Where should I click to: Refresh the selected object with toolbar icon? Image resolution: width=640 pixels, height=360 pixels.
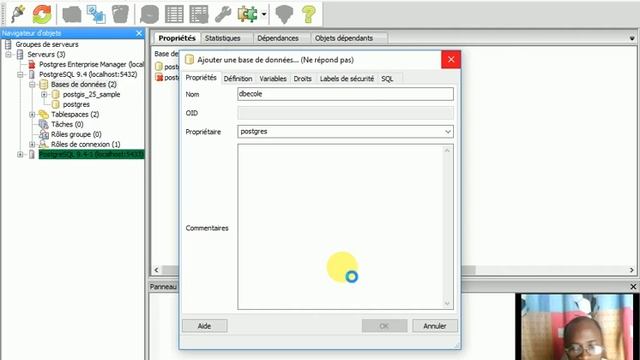point(42,14)
